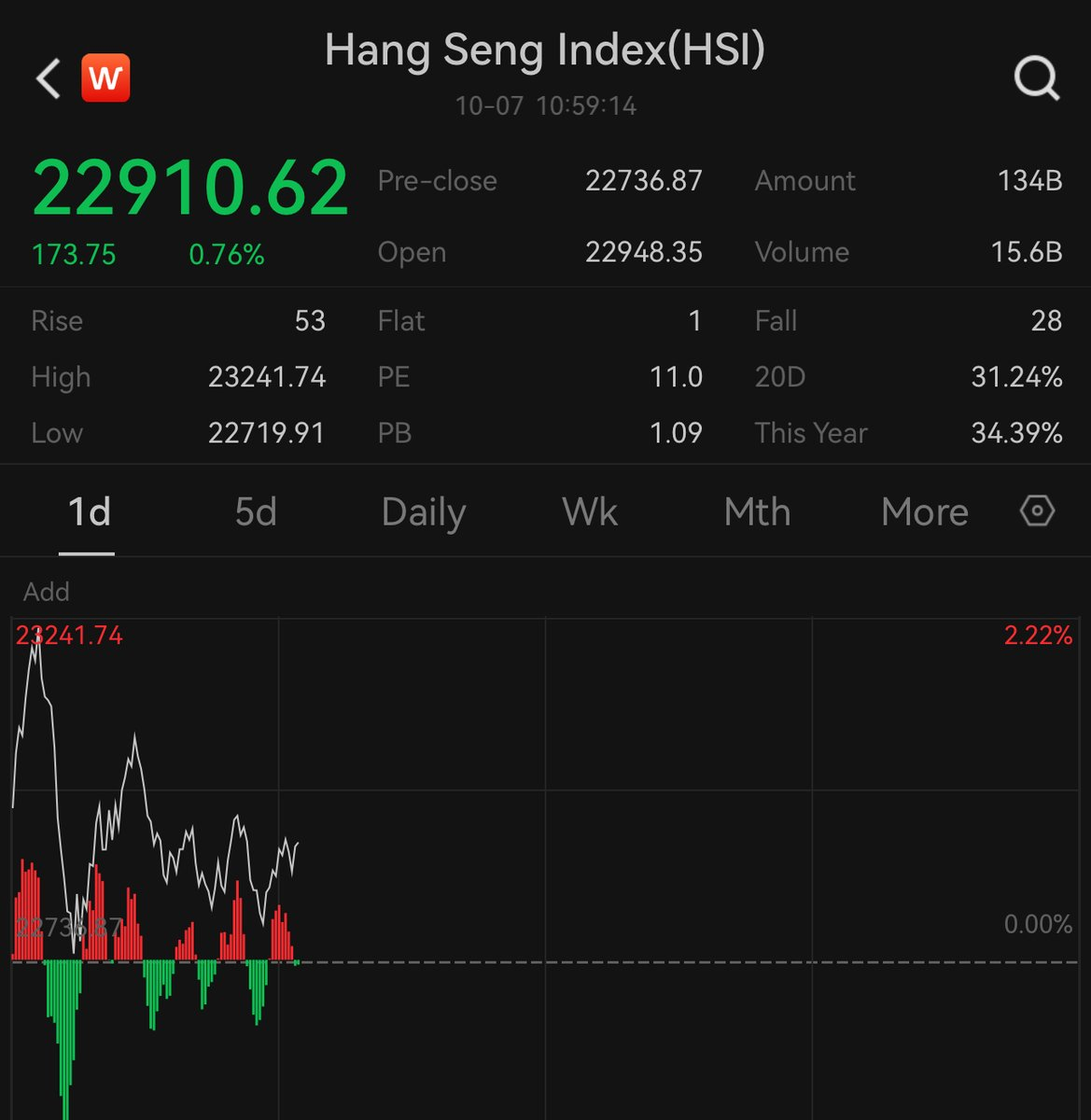Tap the Rise label
This screenshot has width=1091, height=1120.
tap(57, 321)
